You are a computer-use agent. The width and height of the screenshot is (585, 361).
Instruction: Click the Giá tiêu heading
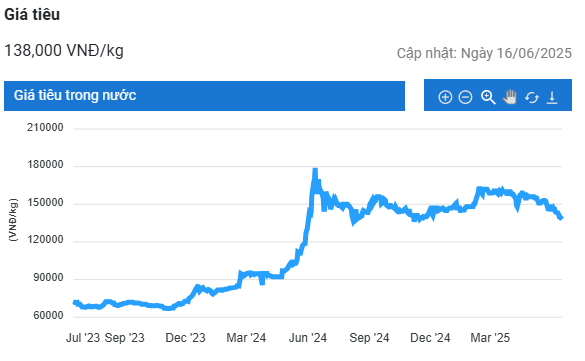click(32, 15)
